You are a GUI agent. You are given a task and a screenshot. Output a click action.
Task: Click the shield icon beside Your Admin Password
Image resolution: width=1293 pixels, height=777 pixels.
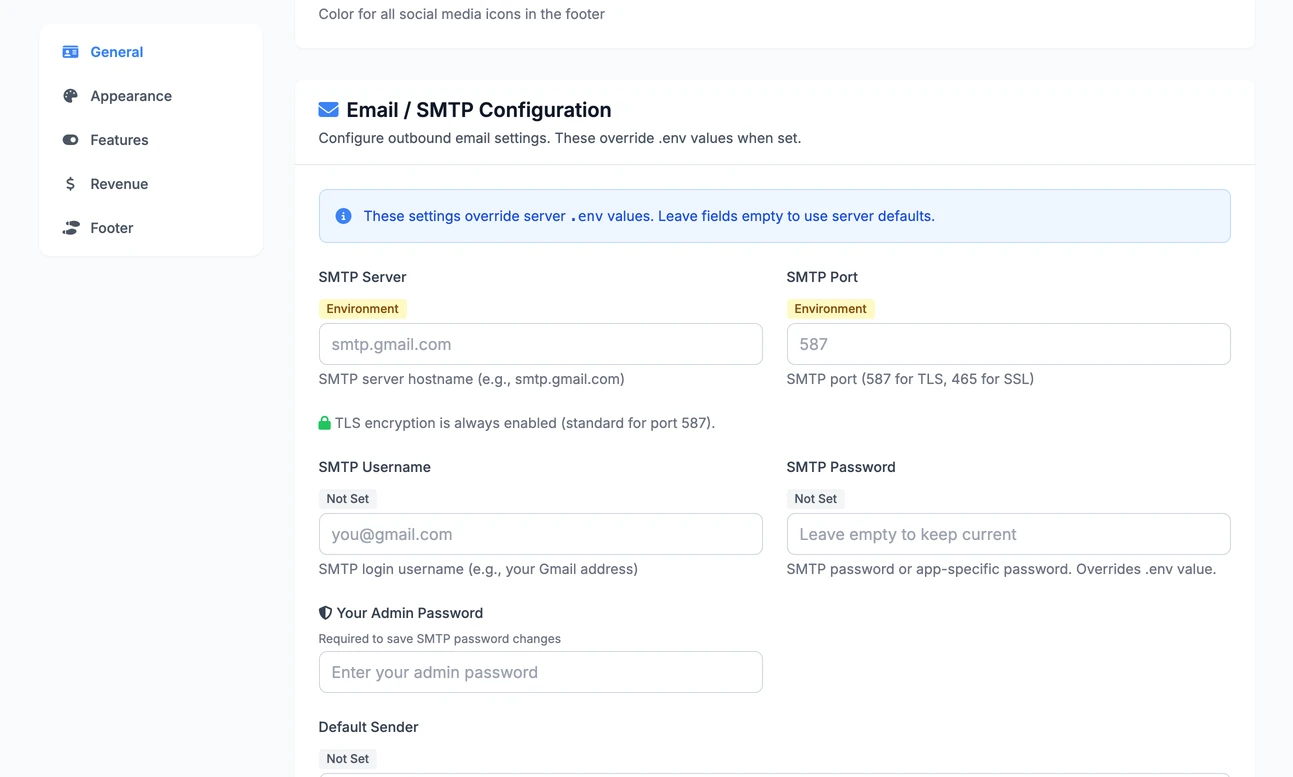[x=325, y=613]
